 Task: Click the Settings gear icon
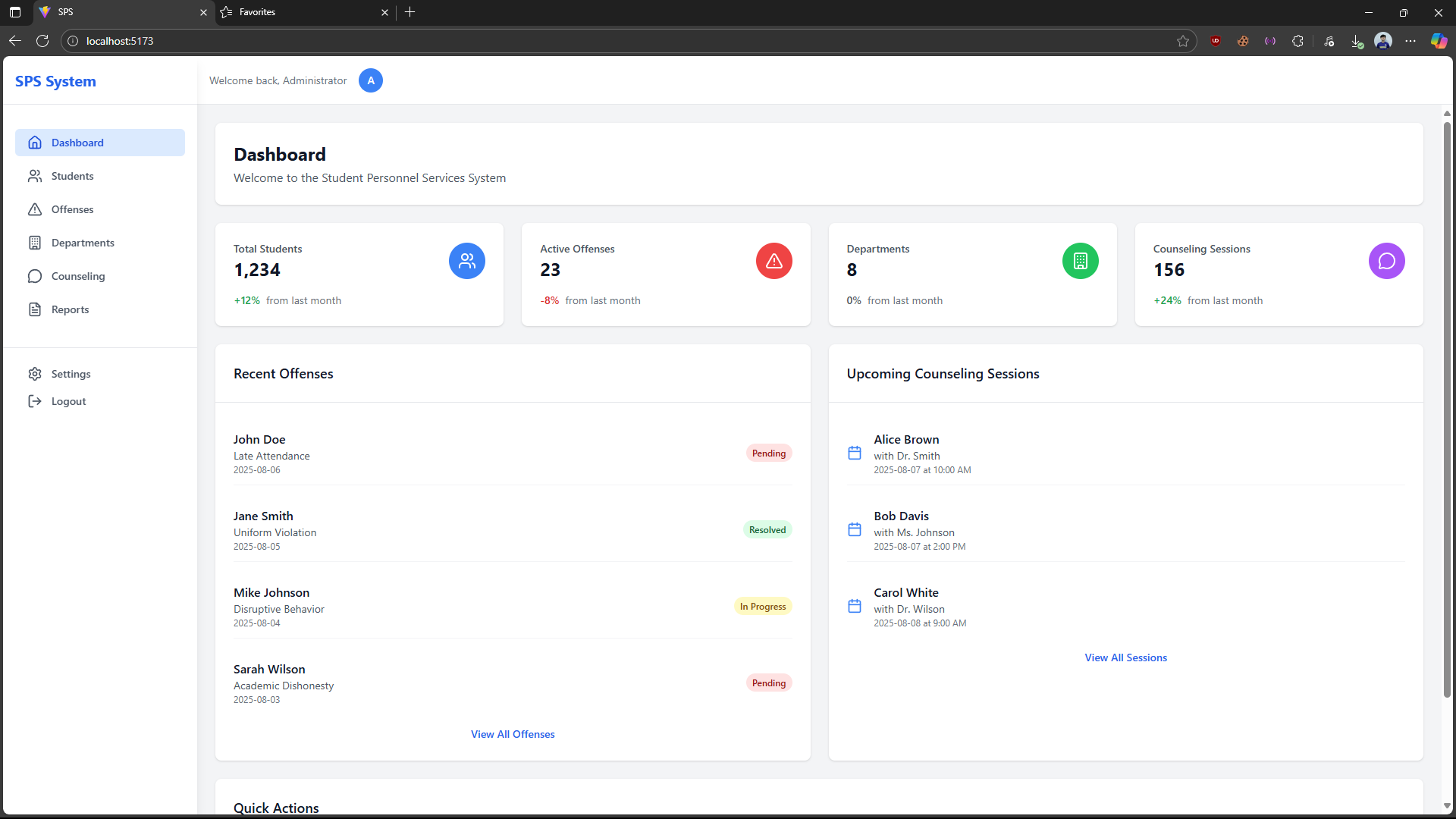point(35,374)
